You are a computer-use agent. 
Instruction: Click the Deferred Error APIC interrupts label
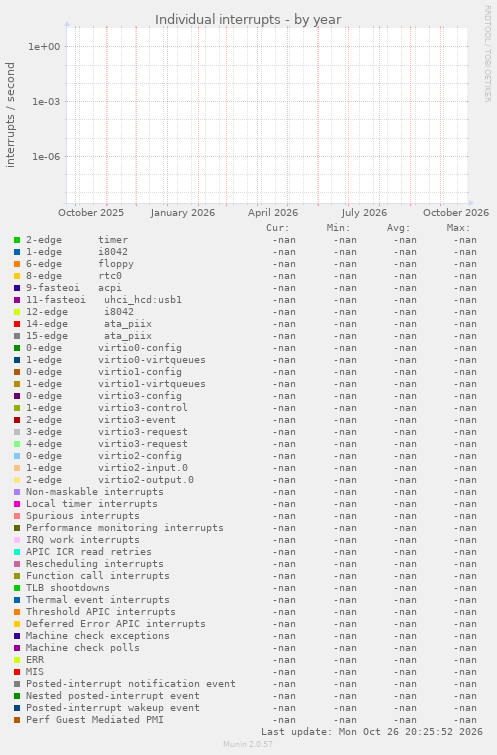point(116,624)
